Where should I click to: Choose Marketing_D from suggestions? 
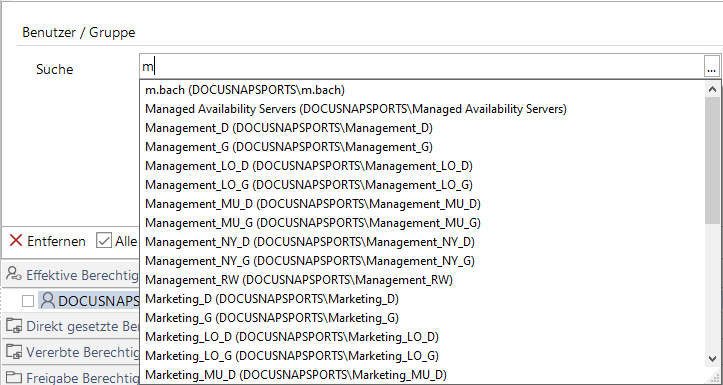click(x=272, y=299)
